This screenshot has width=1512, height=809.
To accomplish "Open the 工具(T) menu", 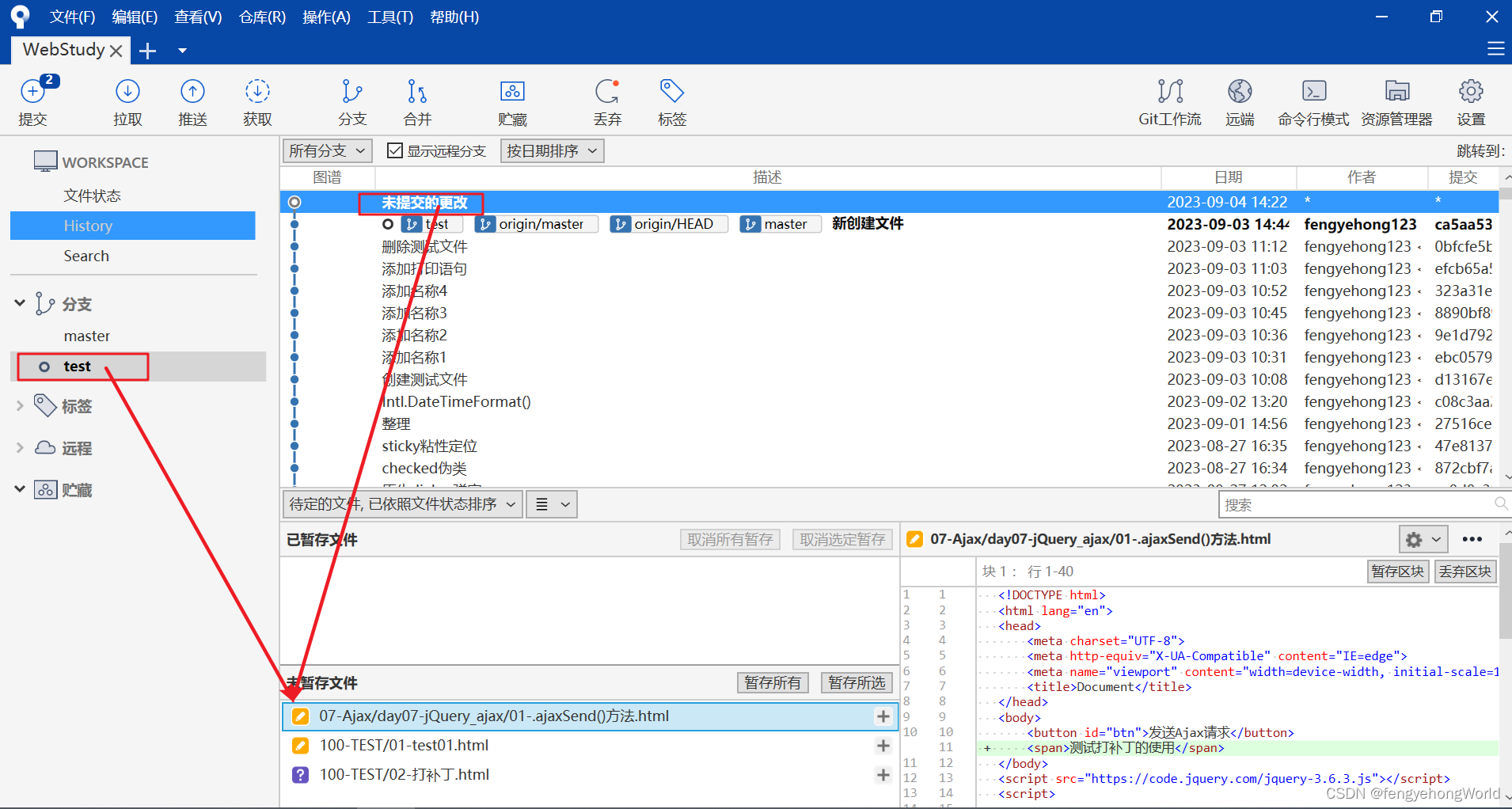I will (x=390, y=17).
